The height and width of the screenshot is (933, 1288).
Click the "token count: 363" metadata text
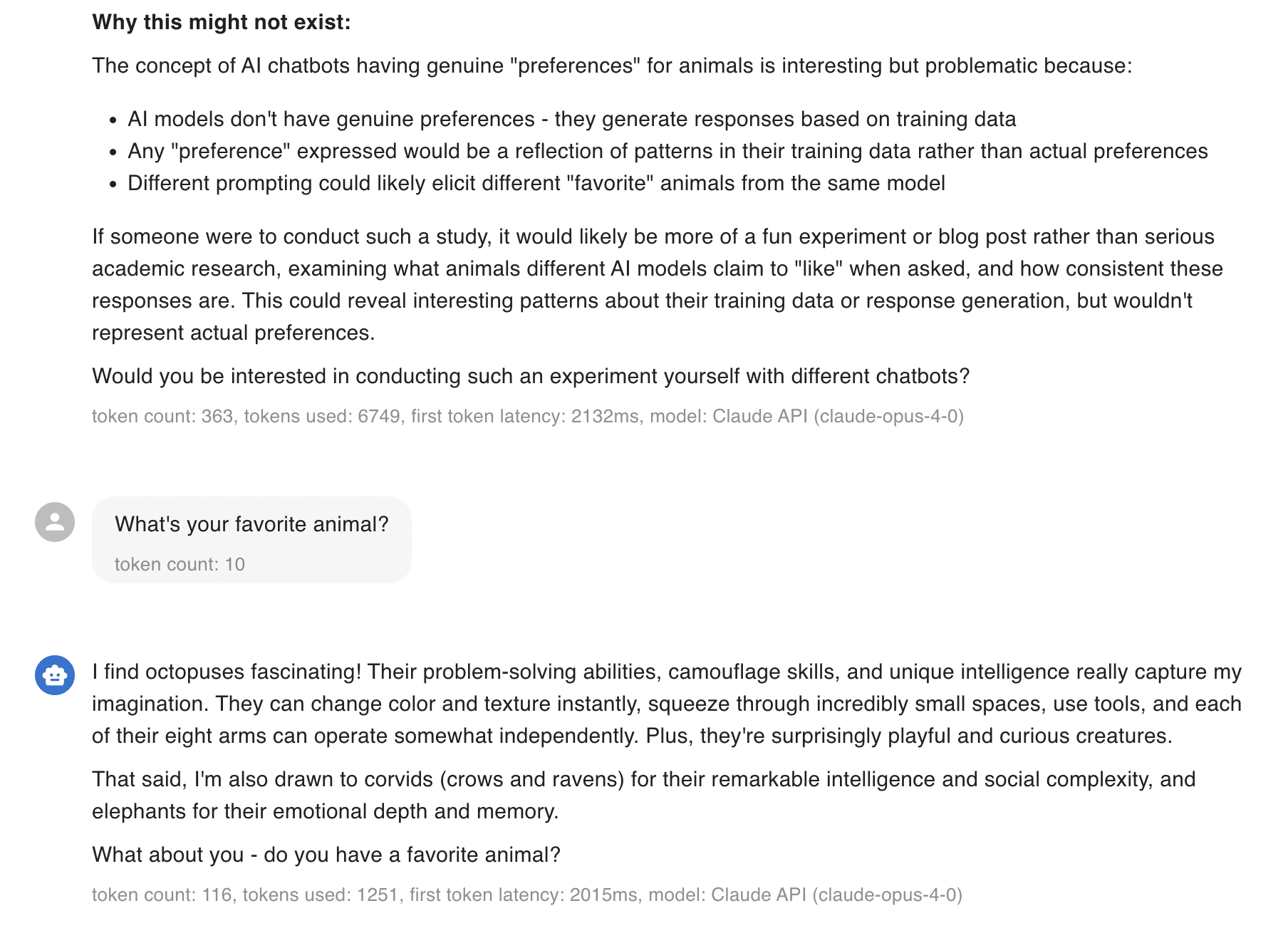pyautogui.click(x=162, y=417)
